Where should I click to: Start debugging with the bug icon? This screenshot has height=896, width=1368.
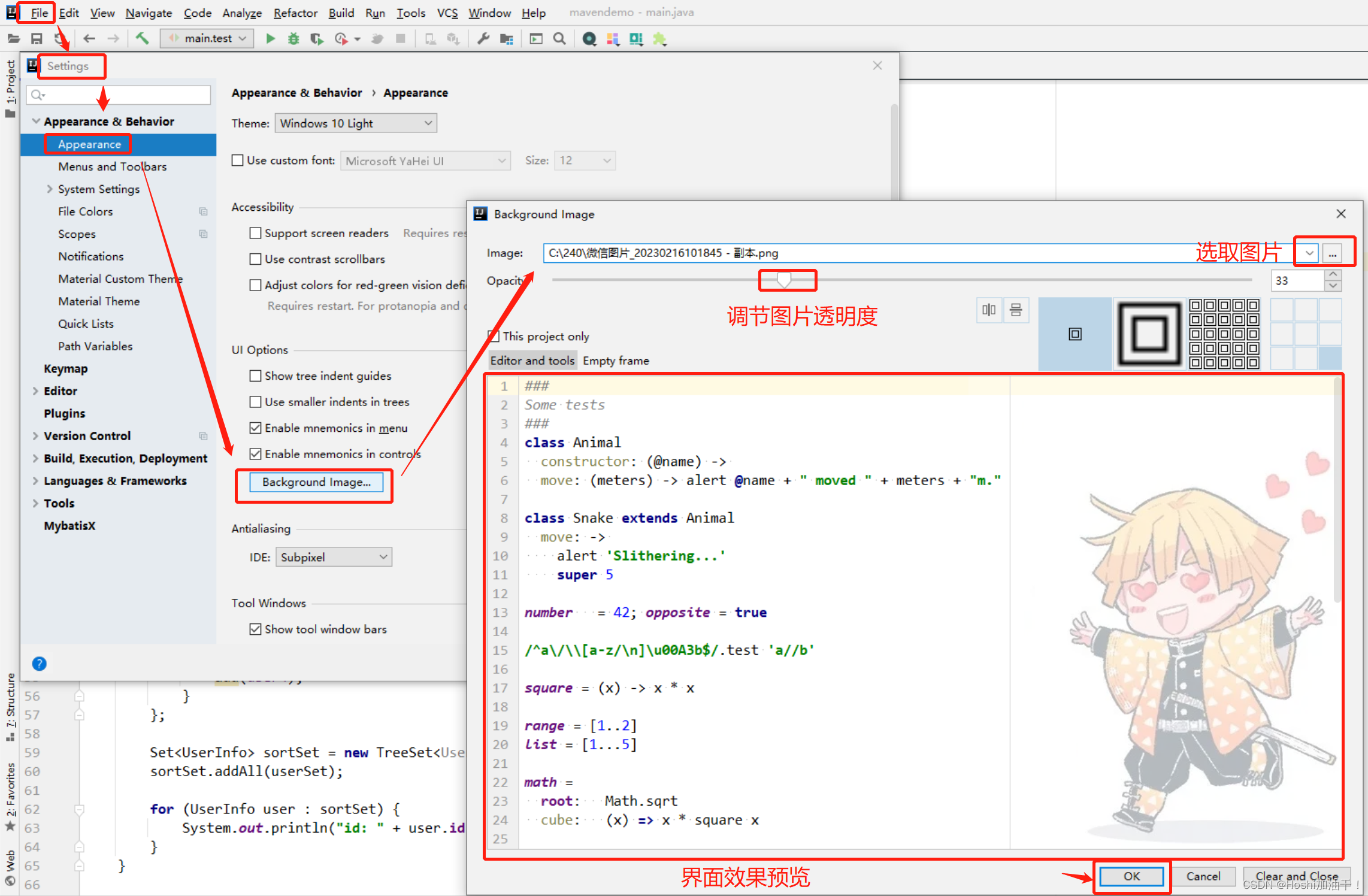tap(293, 39)
